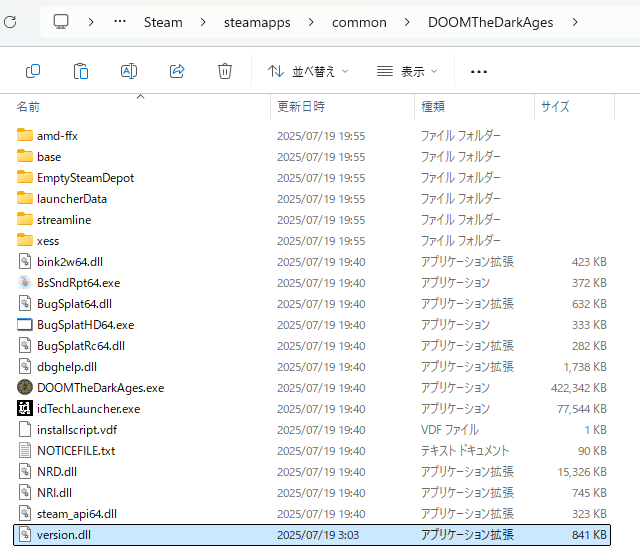This screenshot has height=553, width=640.
Task: Select the NRI.dll file name
Action: pyautogui.click(x=54, y=493)
